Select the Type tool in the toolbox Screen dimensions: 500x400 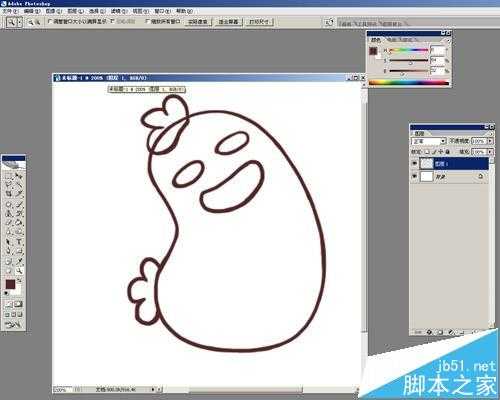click(19, 241)
